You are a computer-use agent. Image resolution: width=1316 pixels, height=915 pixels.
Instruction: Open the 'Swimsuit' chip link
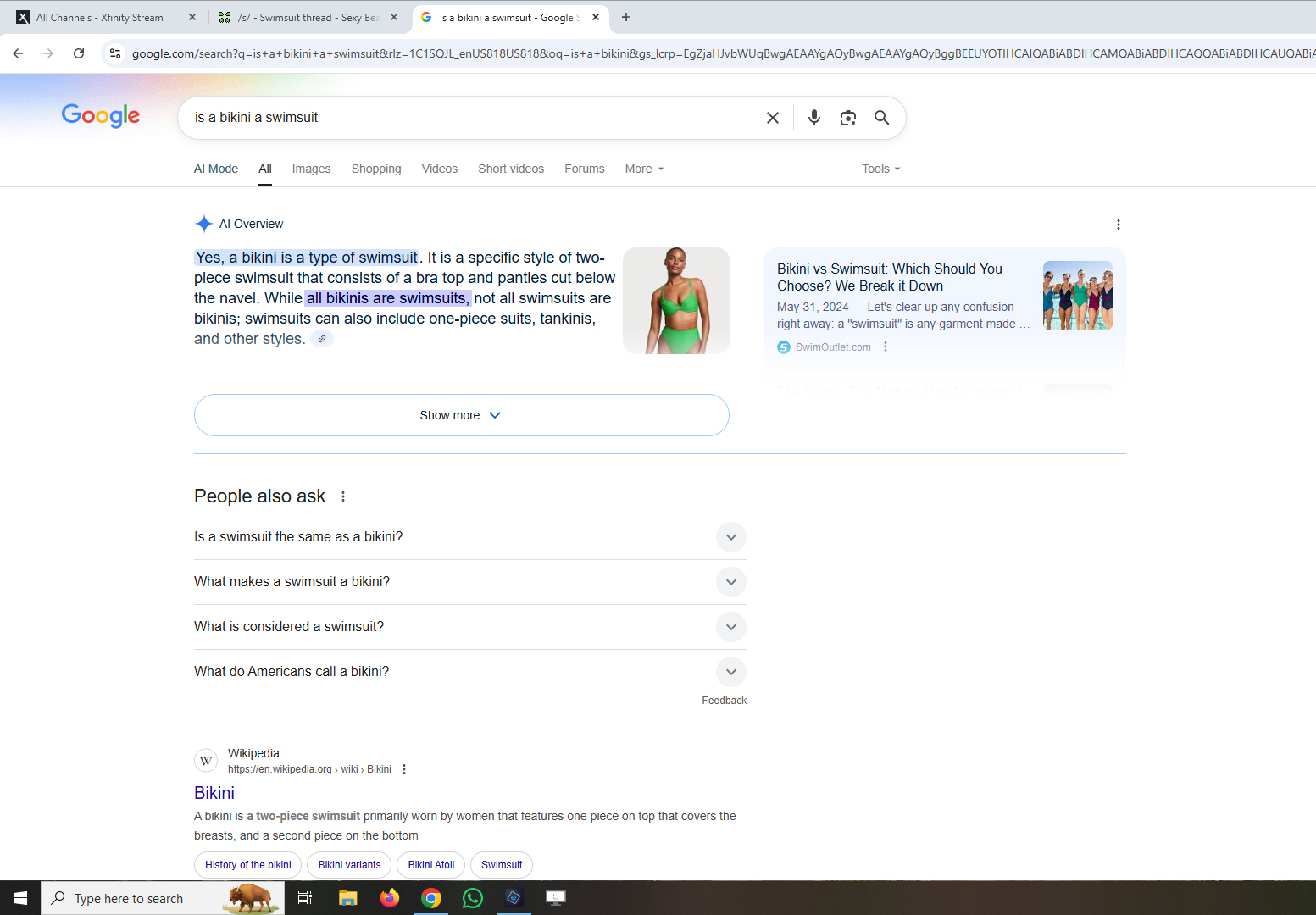[502, 865]
